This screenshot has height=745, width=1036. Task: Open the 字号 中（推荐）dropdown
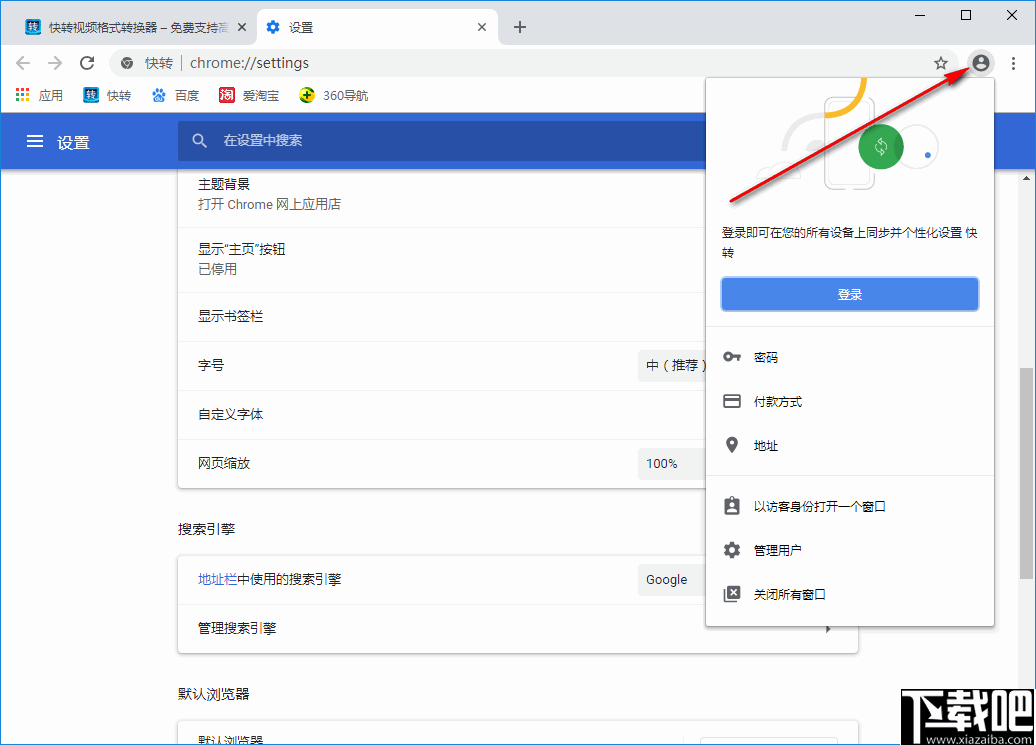point(672,366)
